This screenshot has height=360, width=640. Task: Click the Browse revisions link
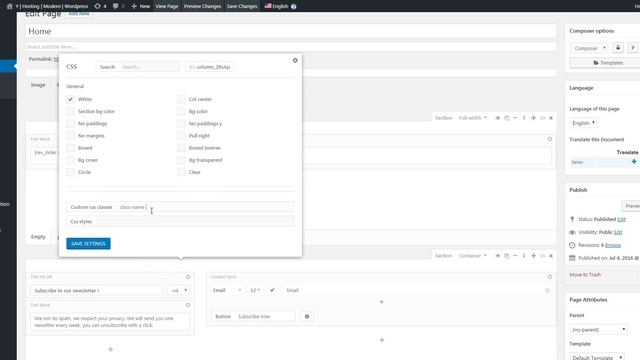613,245
